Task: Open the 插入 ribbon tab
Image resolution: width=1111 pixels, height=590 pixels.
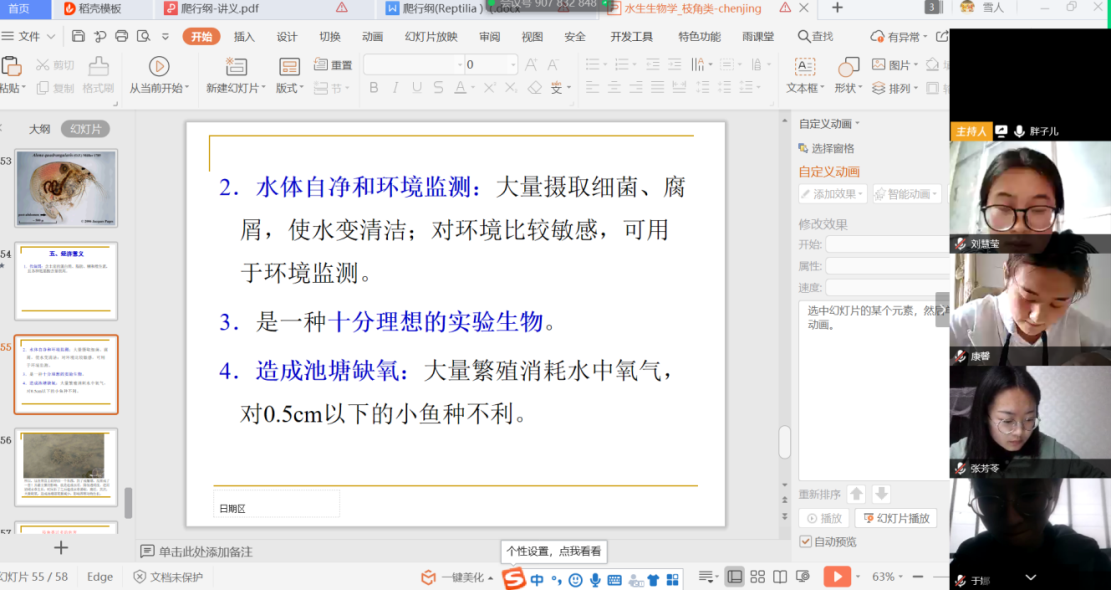Action: [x=244, y=36]
